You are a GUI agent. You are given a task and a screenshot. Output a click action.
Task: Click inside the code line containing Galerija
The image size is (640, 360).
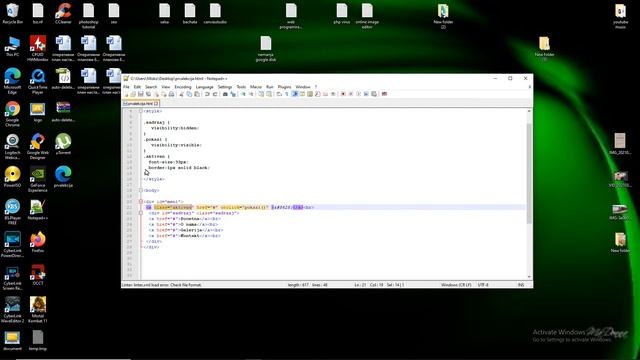point(185,230)
